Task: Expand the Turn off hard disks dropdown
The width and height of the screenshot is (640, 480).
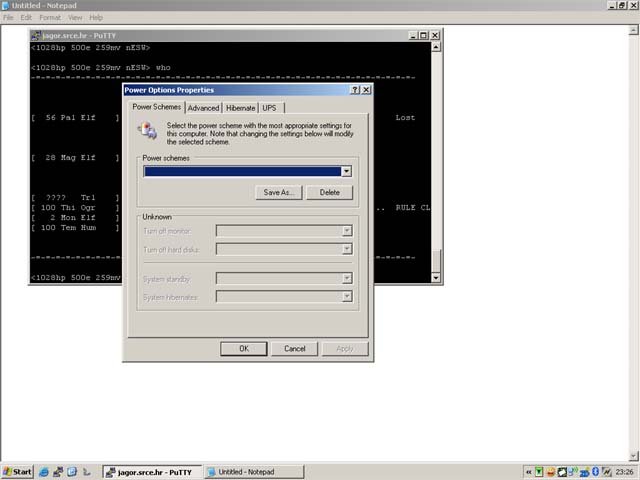Action: point(347,249)
